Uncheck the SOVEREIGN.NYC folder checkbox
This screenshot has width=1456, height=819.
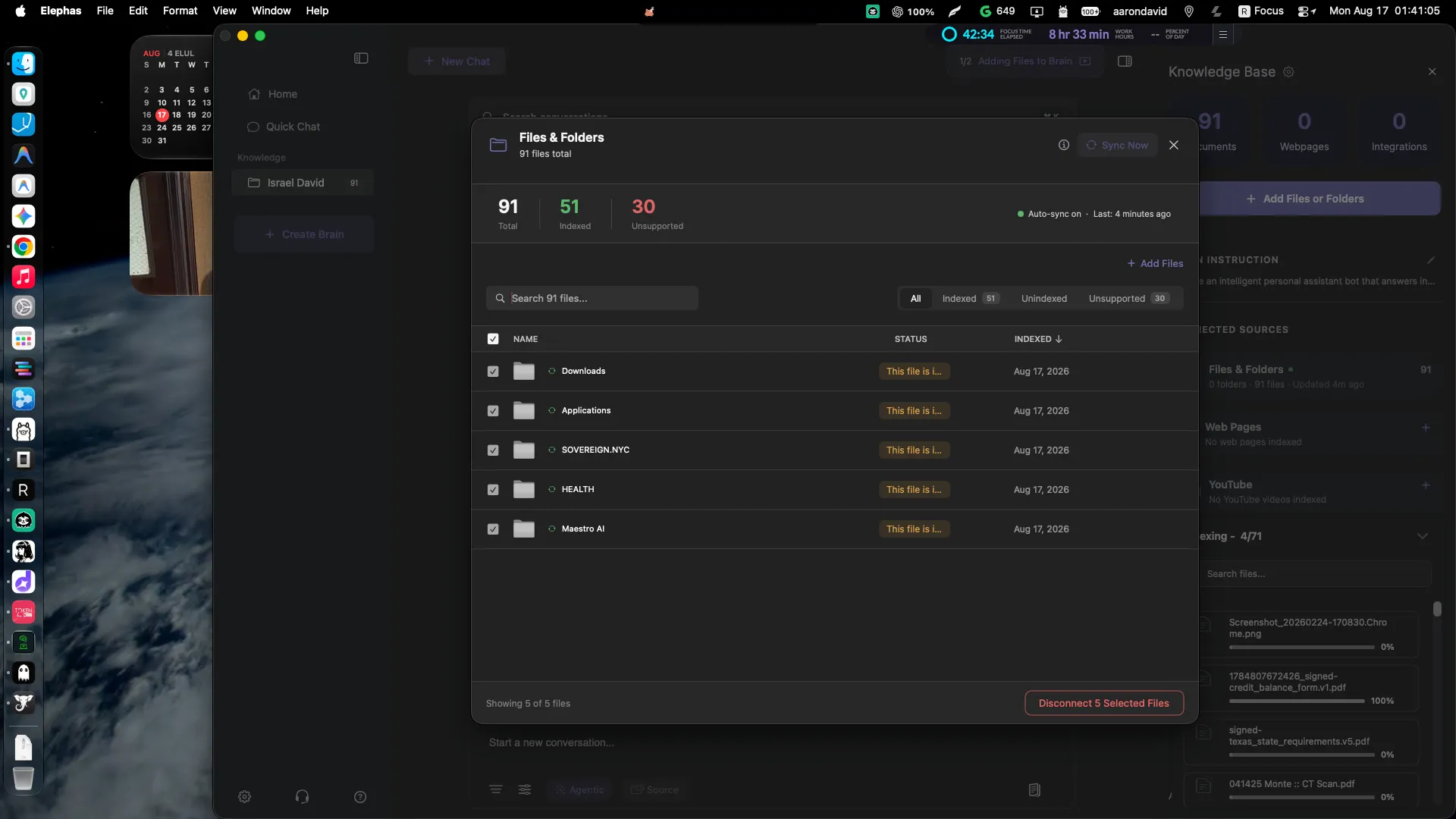[493, 450]
